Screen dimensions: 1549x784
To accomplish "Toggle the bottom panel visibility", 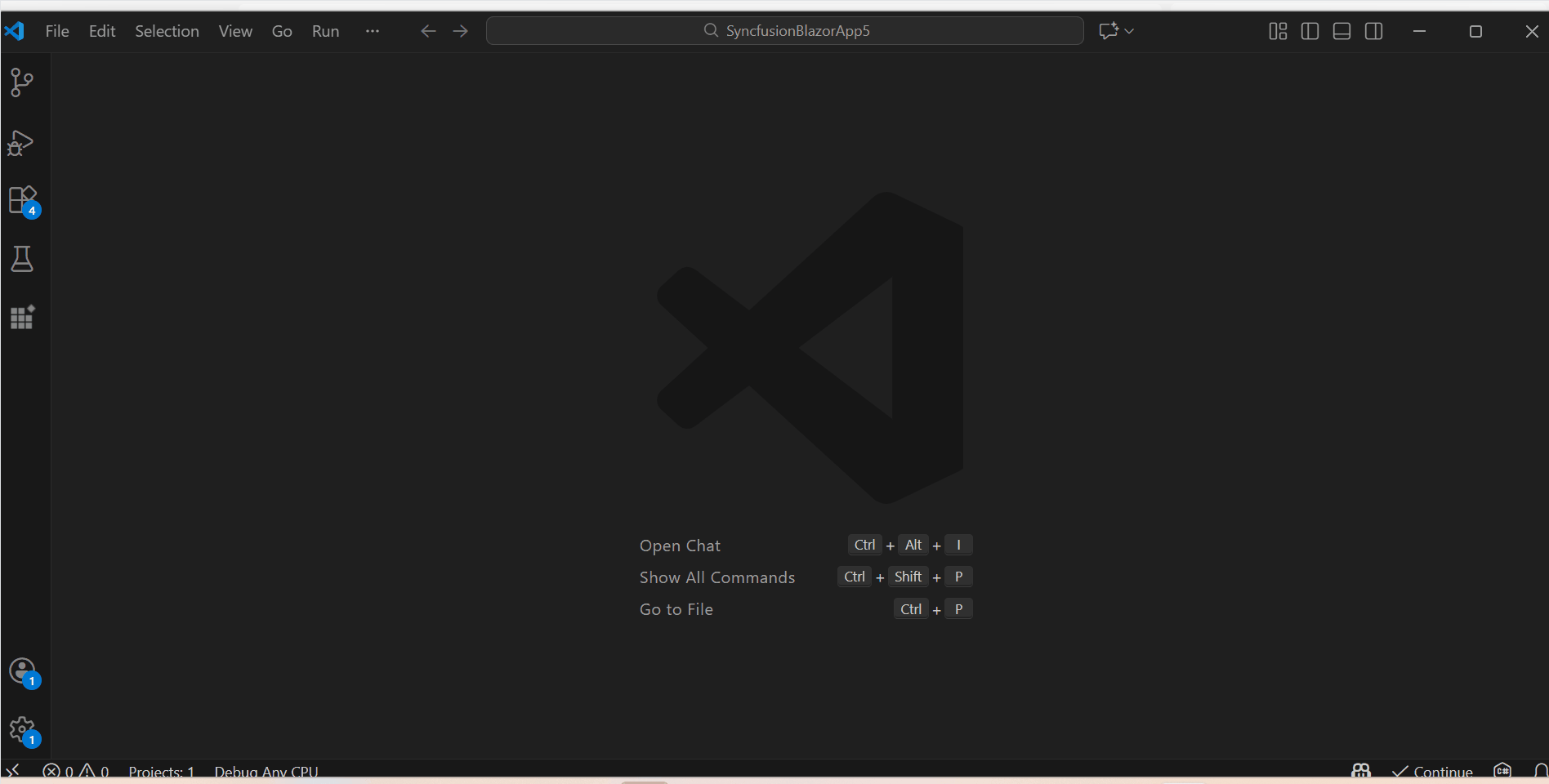I will click(x=1341, y=31).
